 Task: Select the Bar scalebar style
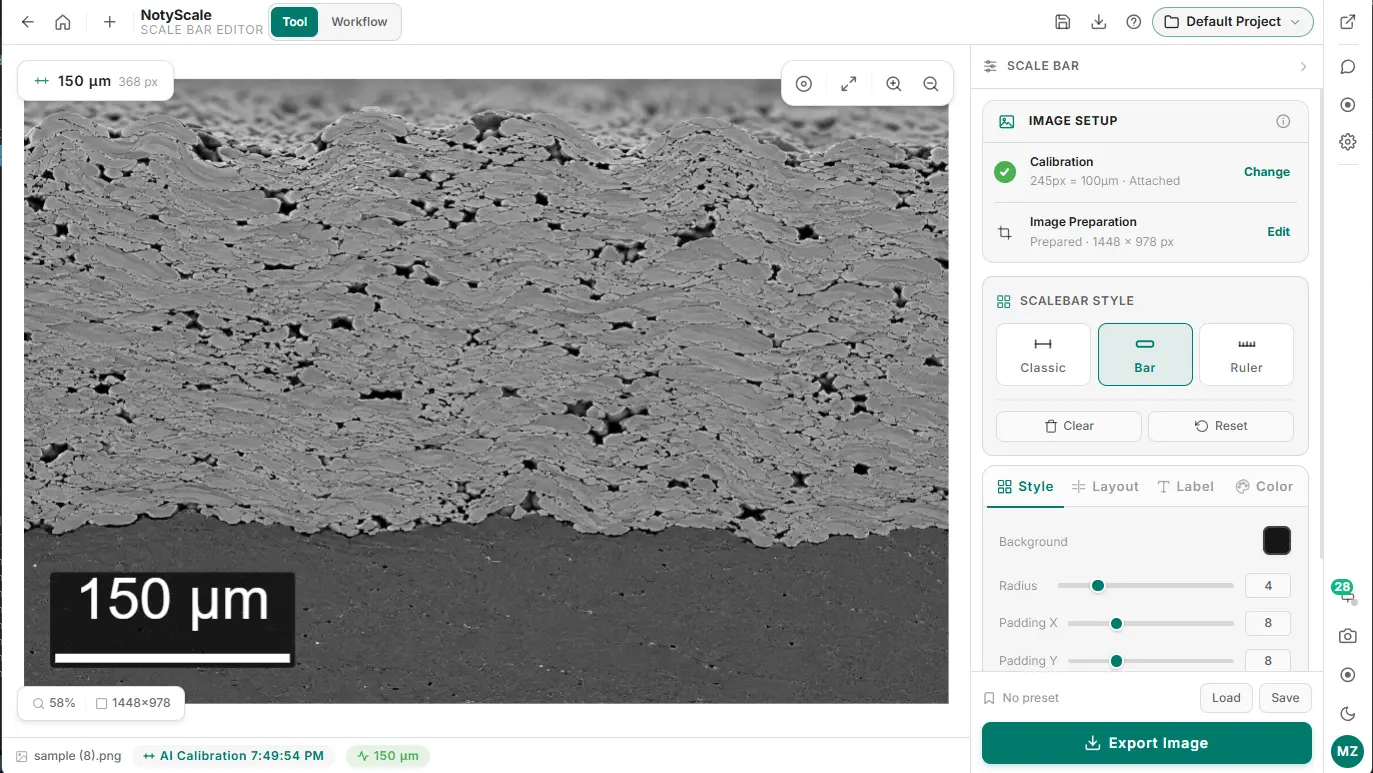point(1145,354)
